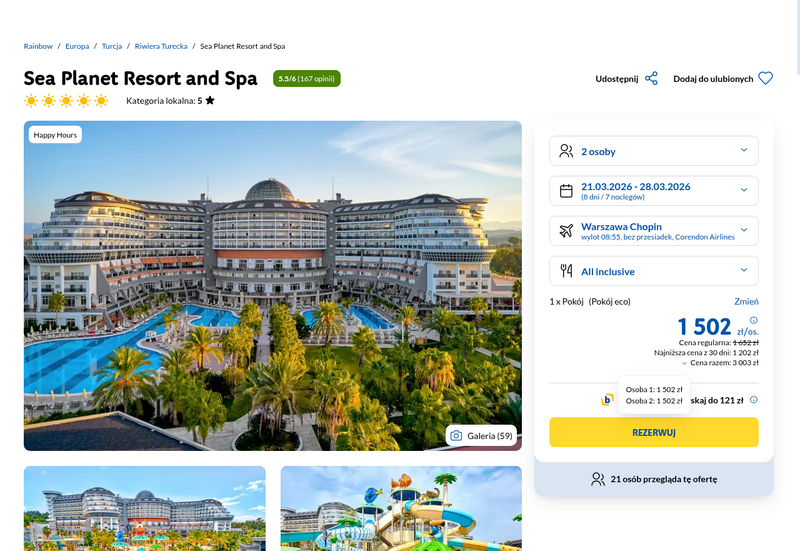Open the water park slides thumbnail photo
This screenshot has height=551, width=800.
click(401, 508)
